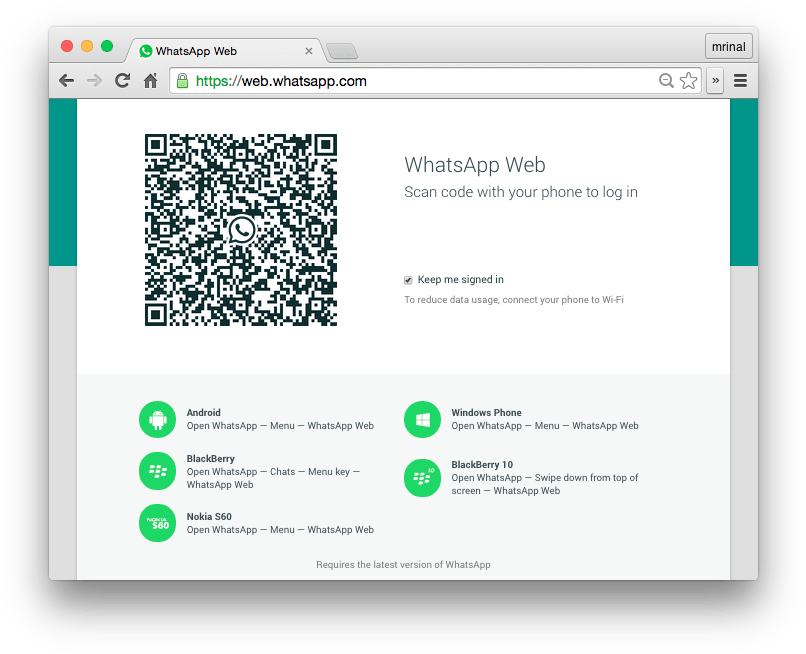Click the Windows Phone logo icon
This screenshot has width=806, height=654.
pos(423,420)
